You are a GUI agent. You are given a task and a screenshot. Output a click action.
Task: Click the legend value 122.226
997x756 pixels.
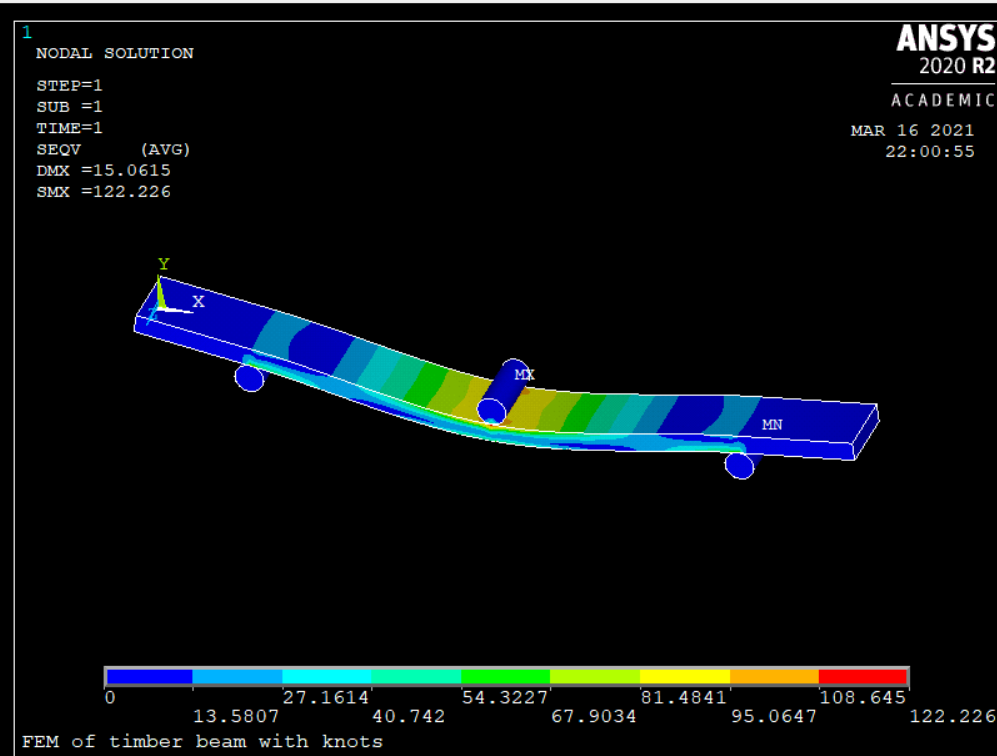[x=952, y=717]
